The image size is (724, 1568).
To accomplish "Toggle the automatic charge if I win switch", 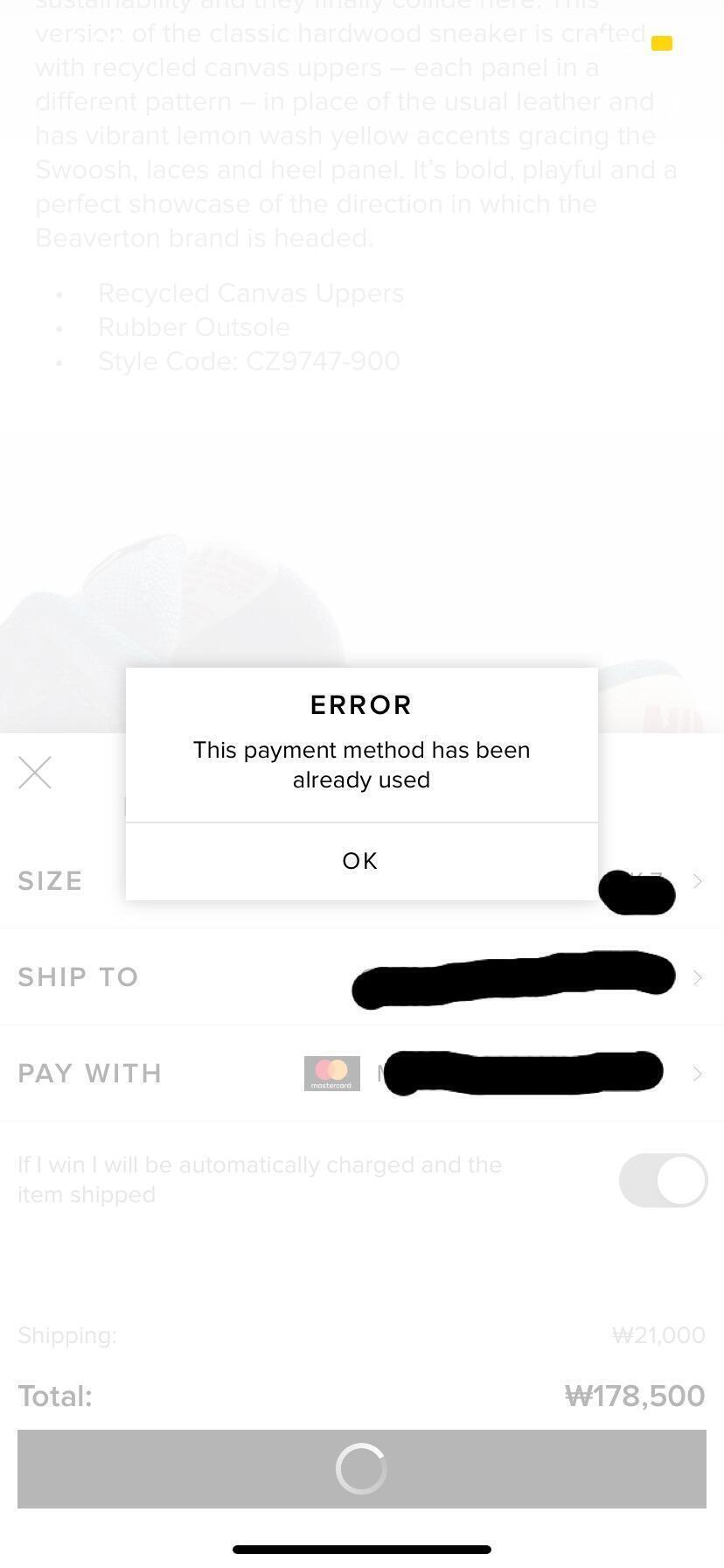I will [663, 1179].
